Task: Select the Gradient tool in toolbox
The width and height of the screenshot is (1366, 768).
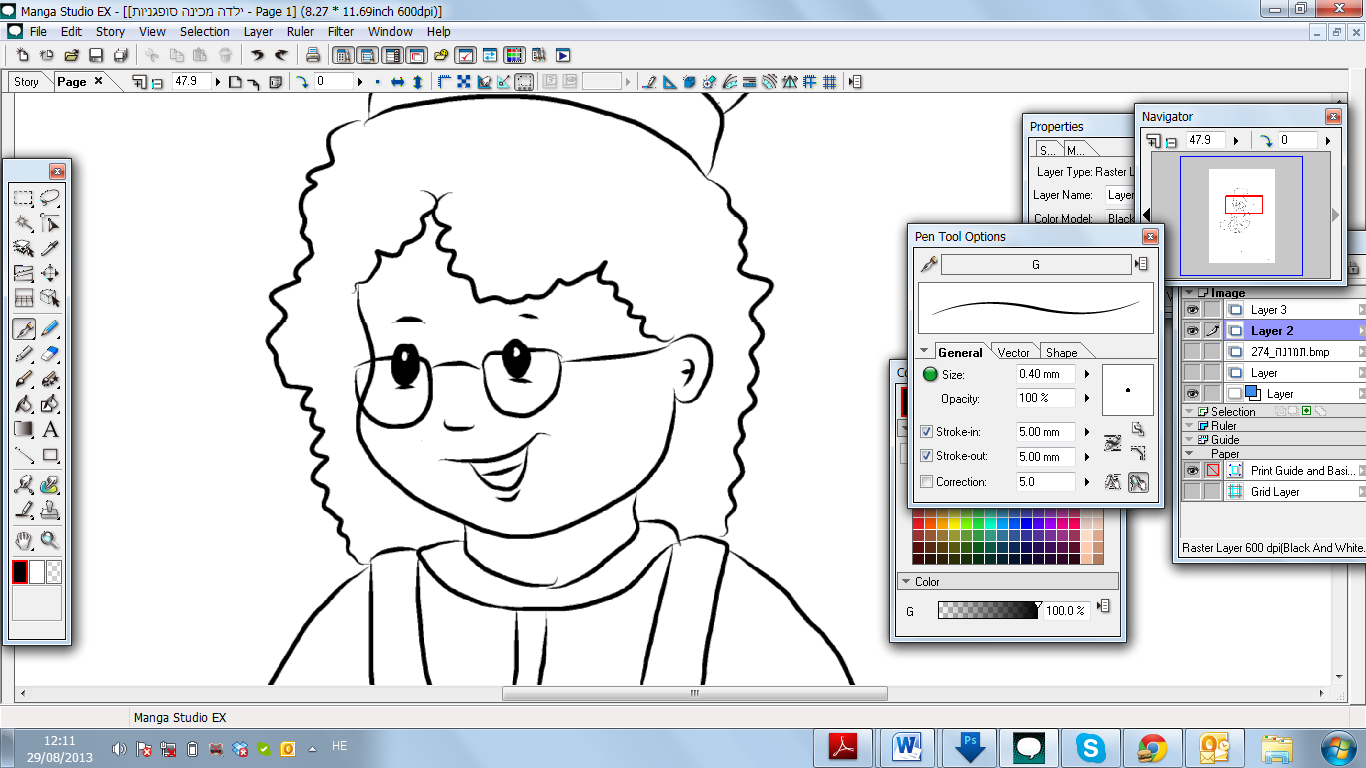Action: coord(24,430)
